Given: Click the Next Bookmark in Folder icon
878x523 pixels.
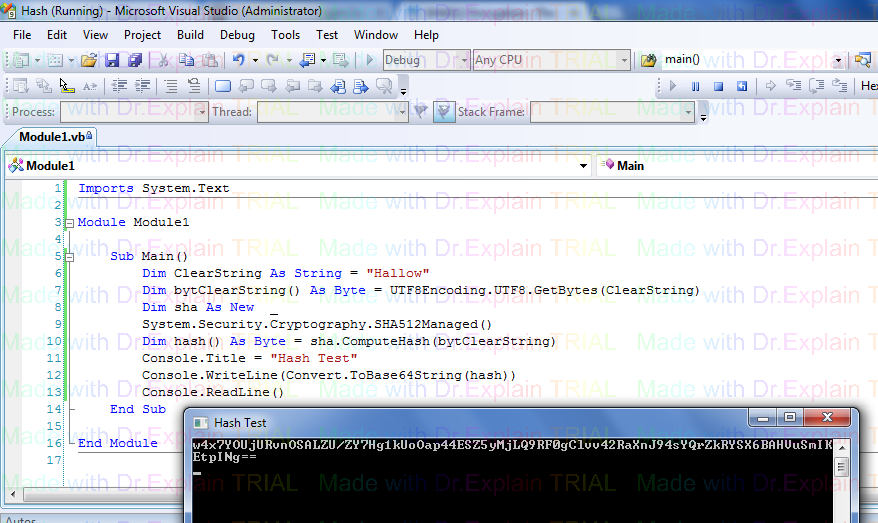Looking at the screenshot, I should pos(315,86).
